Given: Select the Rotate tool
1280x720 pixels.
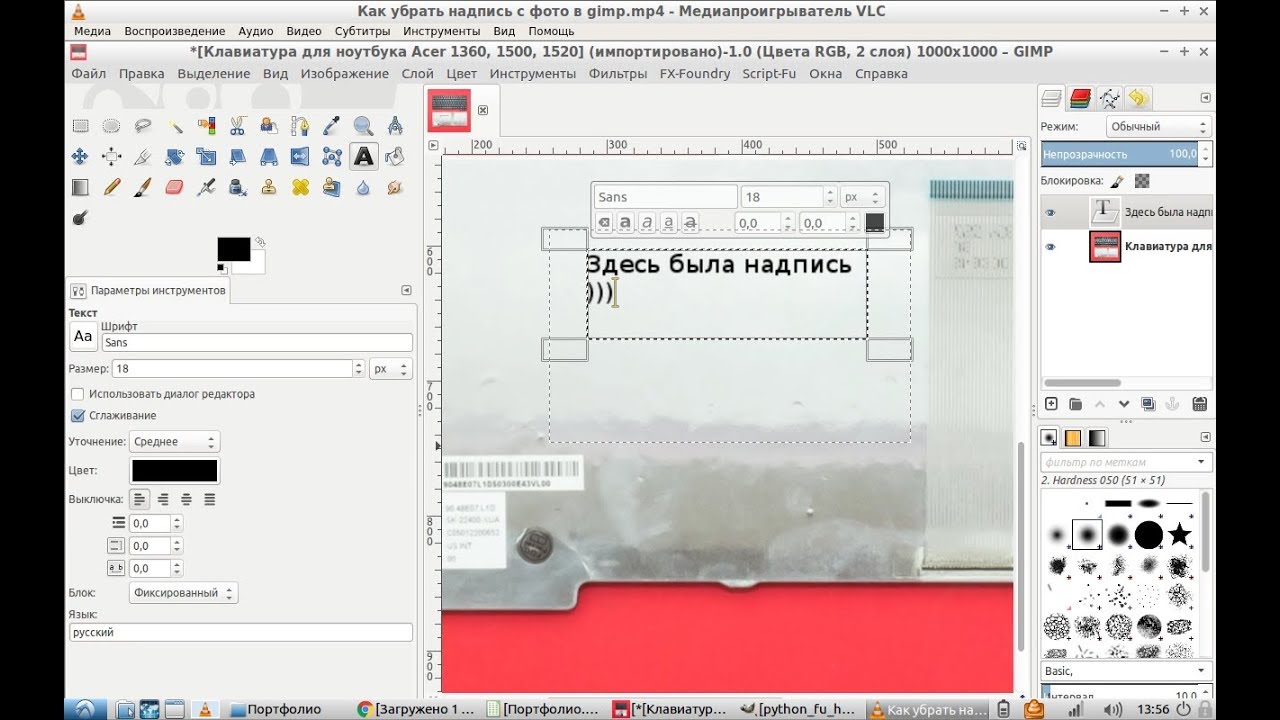Looking at the screenshot, I should click(175, 157).
